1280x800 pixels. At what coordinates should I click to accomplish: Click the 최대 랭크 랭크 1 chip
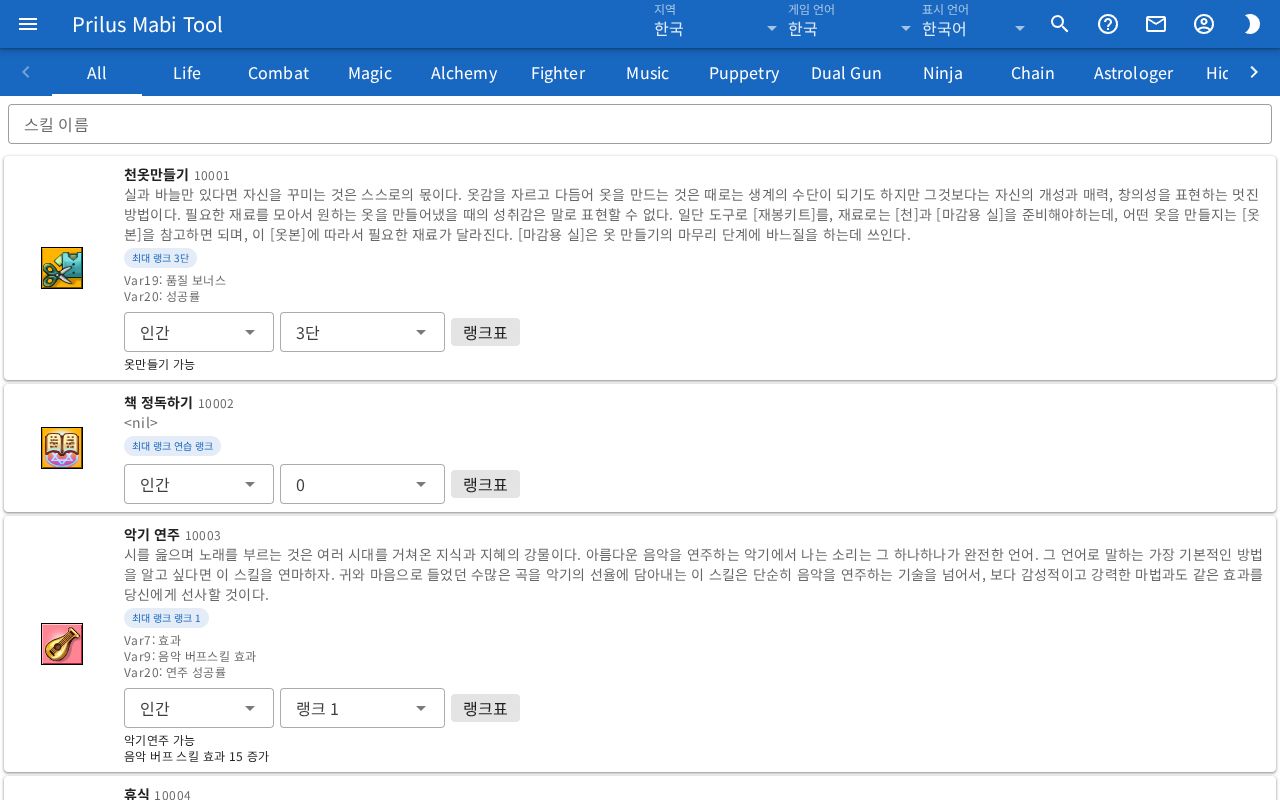166,618
